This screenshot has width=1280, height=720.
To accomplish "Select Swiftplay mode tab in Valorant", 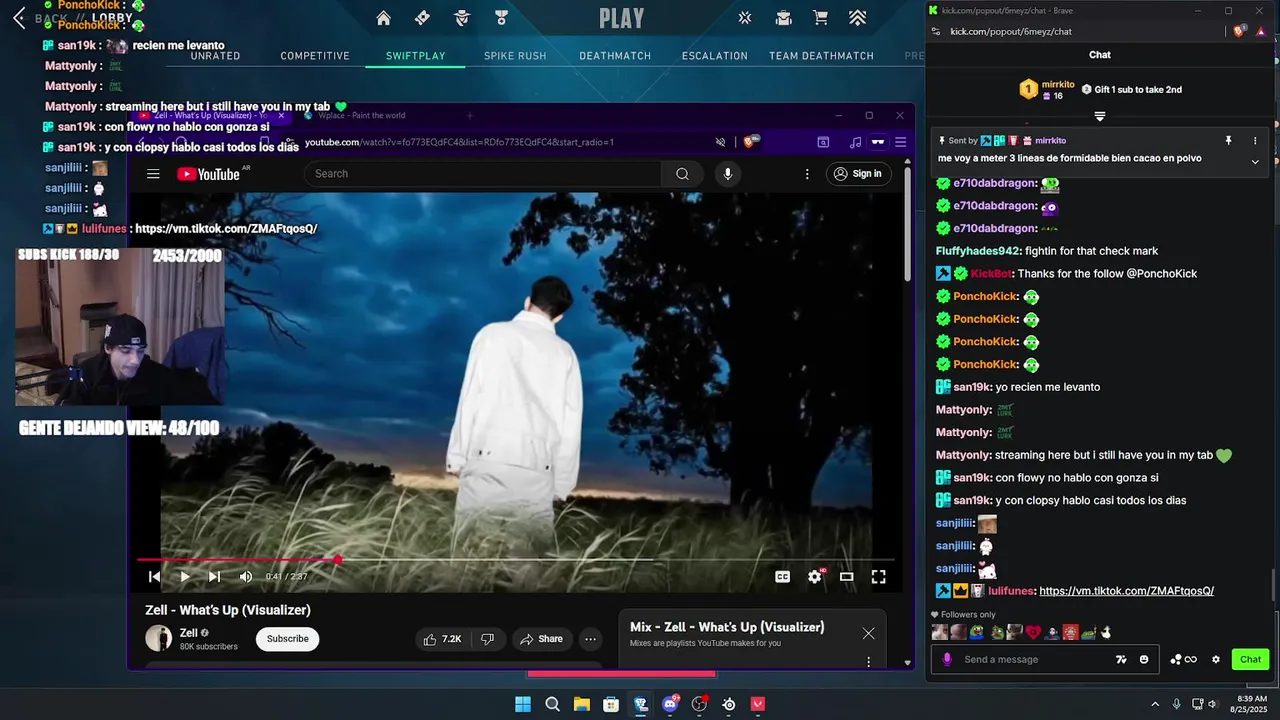I will 416,56.
